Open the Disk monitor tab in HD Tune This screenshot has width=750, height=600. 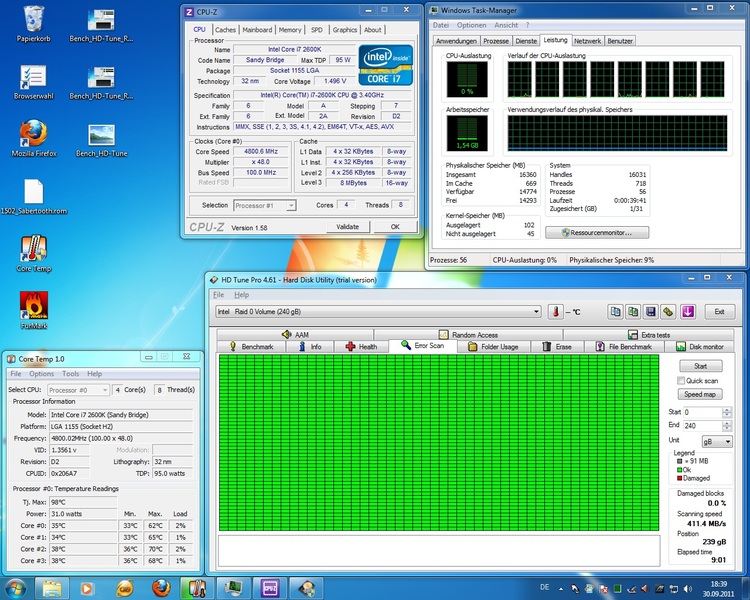pos(700,347)
